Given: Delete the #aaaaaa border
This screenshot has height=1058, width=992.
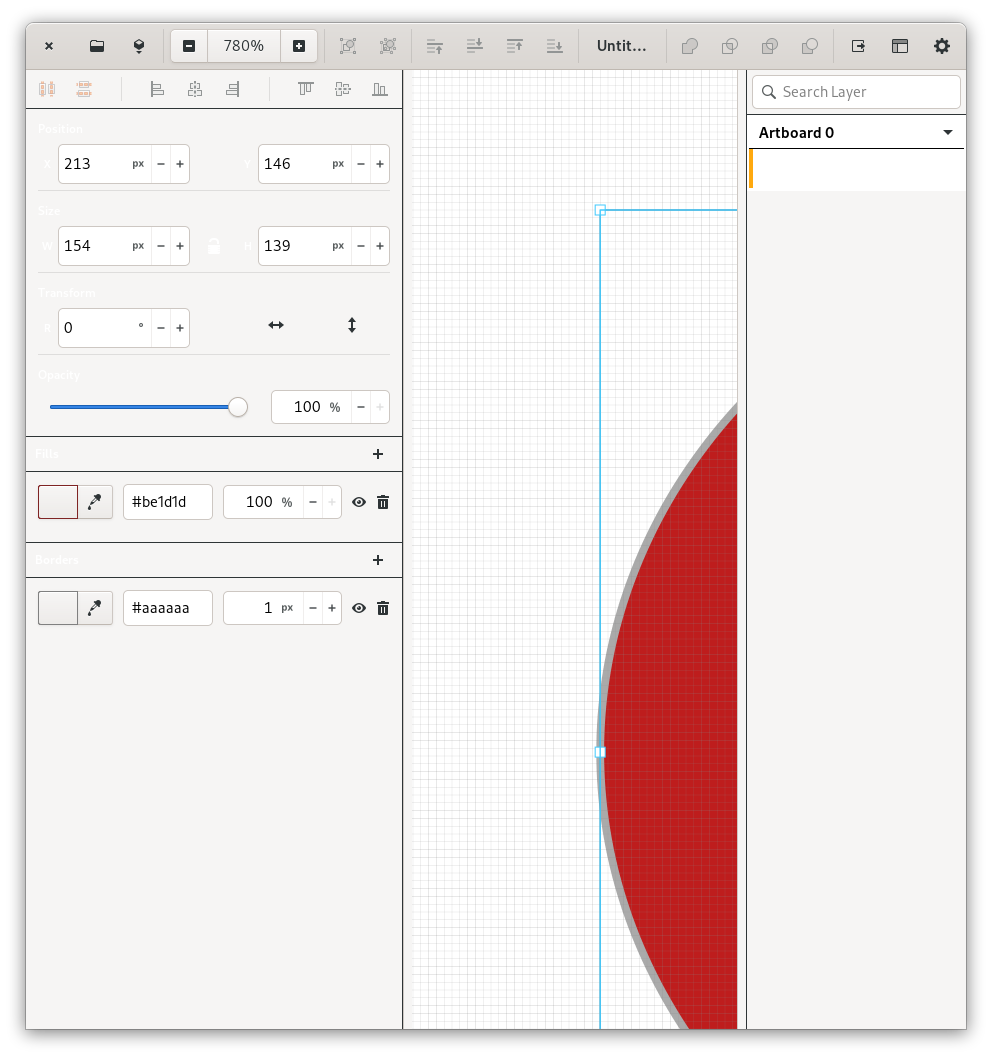Looking at the screenshot, I should 383,608.
